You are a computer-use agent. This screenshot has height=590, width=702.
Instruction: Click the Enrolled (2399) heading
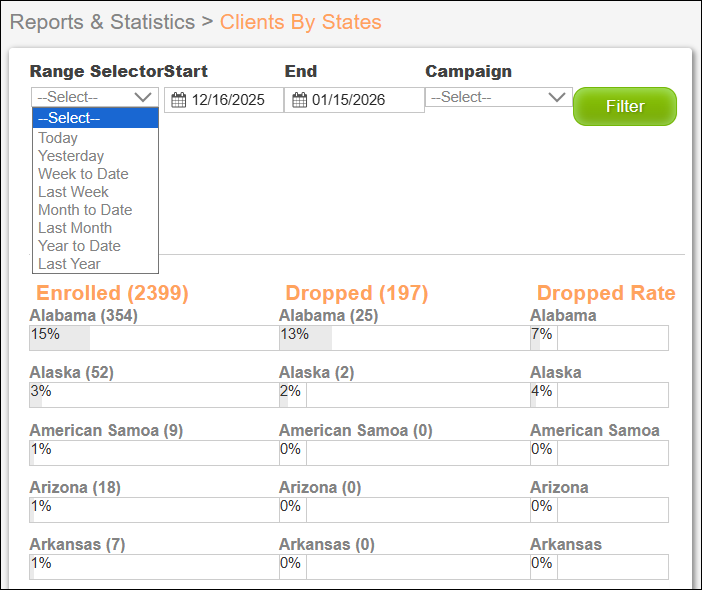pos(112,293)
